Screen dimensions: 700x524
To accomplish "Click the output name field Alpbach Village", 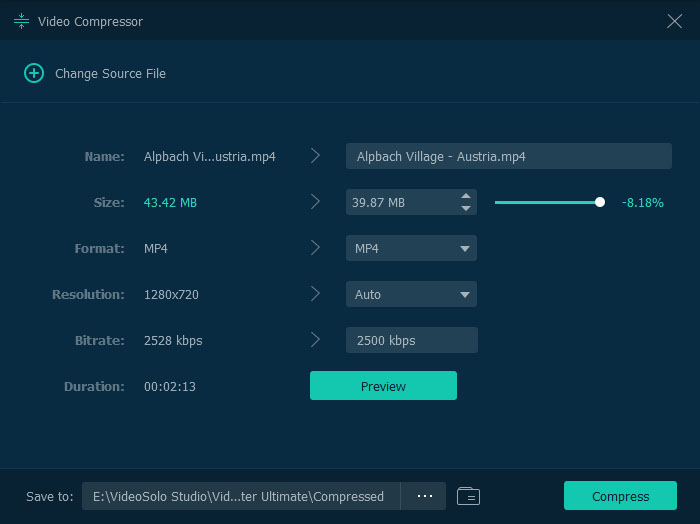I will coord(508,156).
